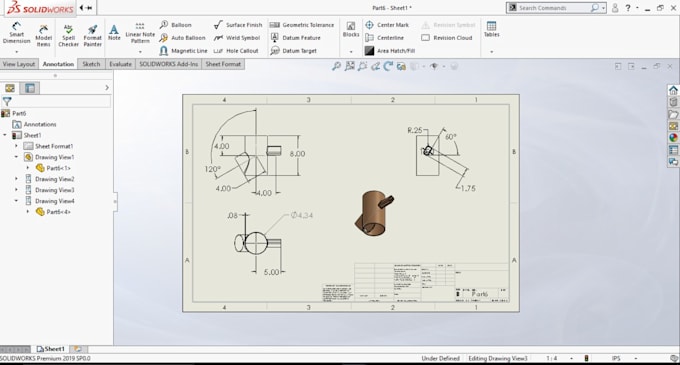This screenshot has width=680, height=365.
Task: Collapse the Drawing View1 node
Action: click(16, 157)
